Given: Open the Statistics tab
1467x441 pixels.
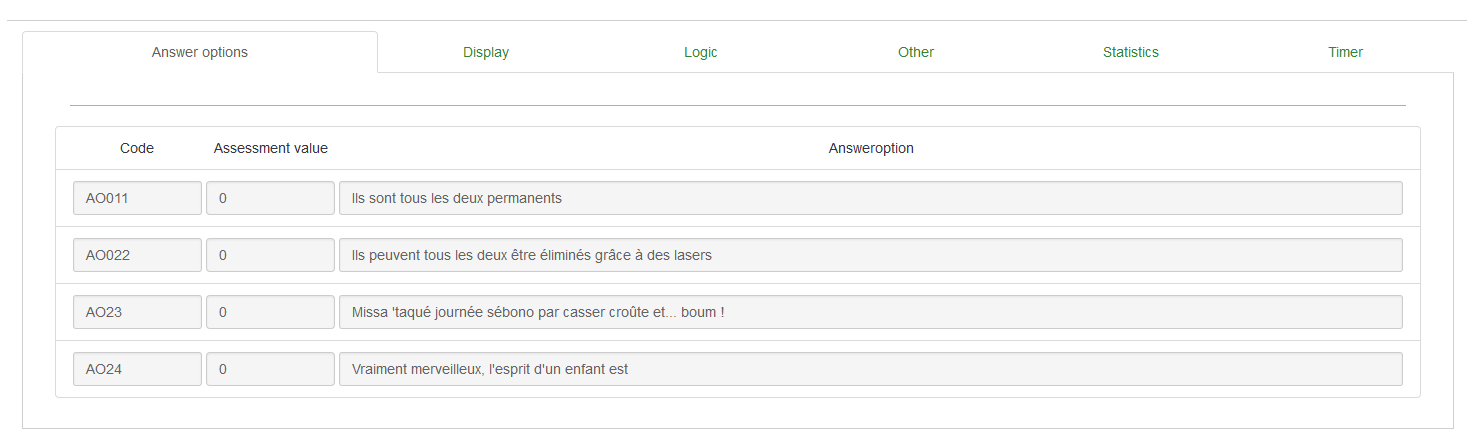Looking at the screenshot, I should (x=1130, y=52).
